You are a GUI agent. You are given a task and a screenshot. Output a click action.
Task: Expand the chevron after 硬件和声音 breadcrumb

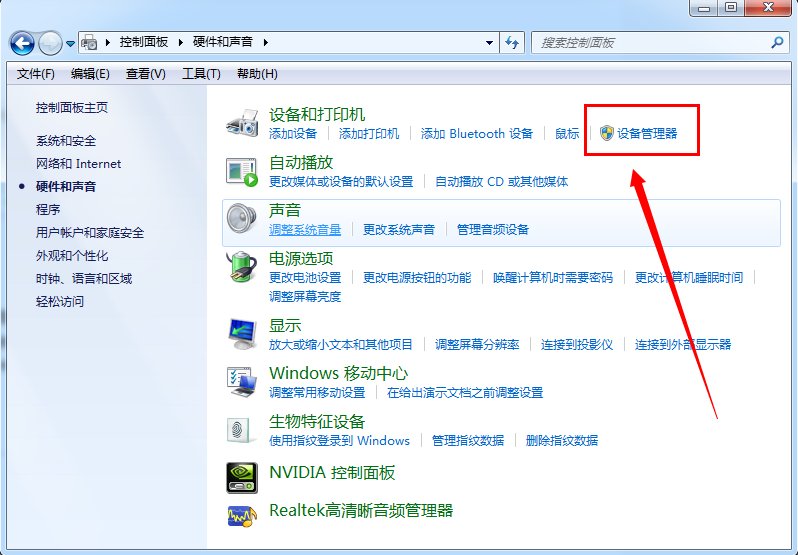pyautogui.click(x=265, y=42)
